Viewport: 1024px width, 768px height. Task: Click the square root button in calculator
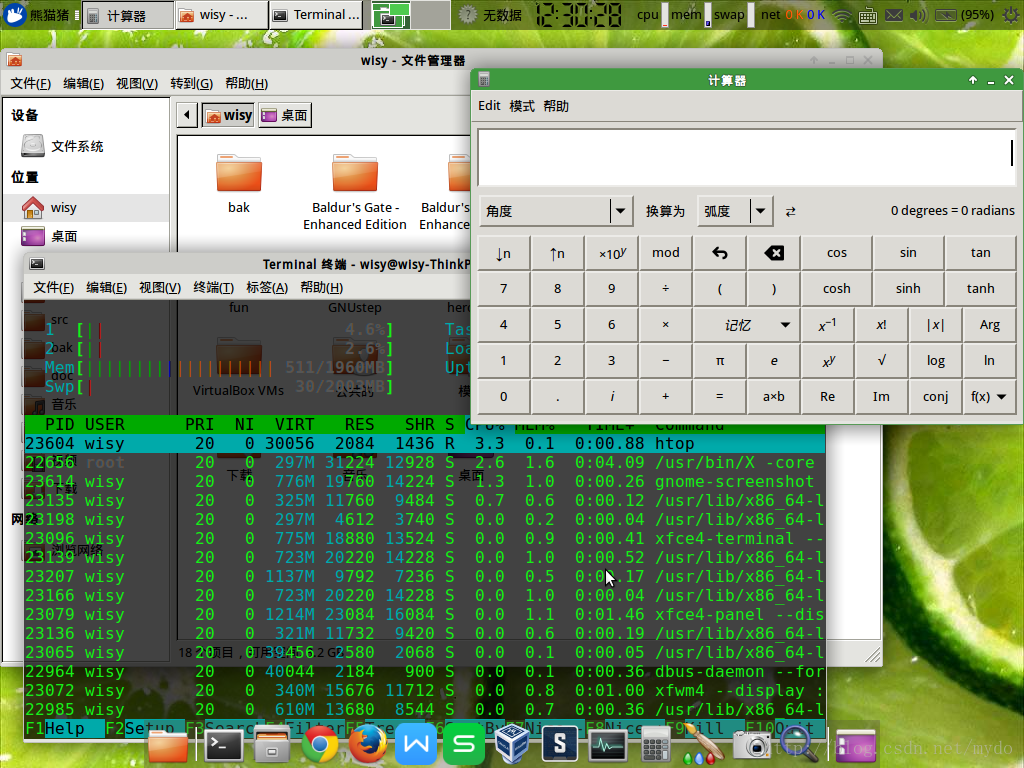pos(881,360)
